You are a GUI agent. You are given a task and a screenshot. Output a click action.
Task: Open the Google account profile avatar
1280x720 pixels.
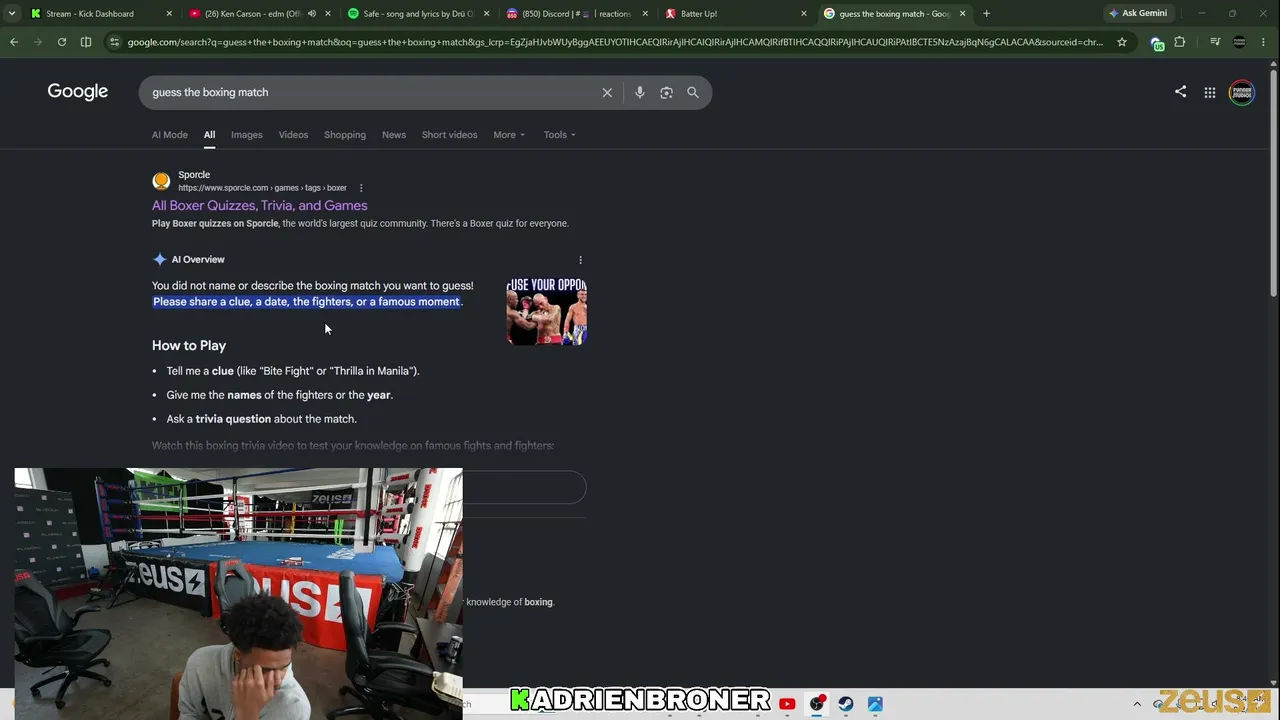(1242, 92)
